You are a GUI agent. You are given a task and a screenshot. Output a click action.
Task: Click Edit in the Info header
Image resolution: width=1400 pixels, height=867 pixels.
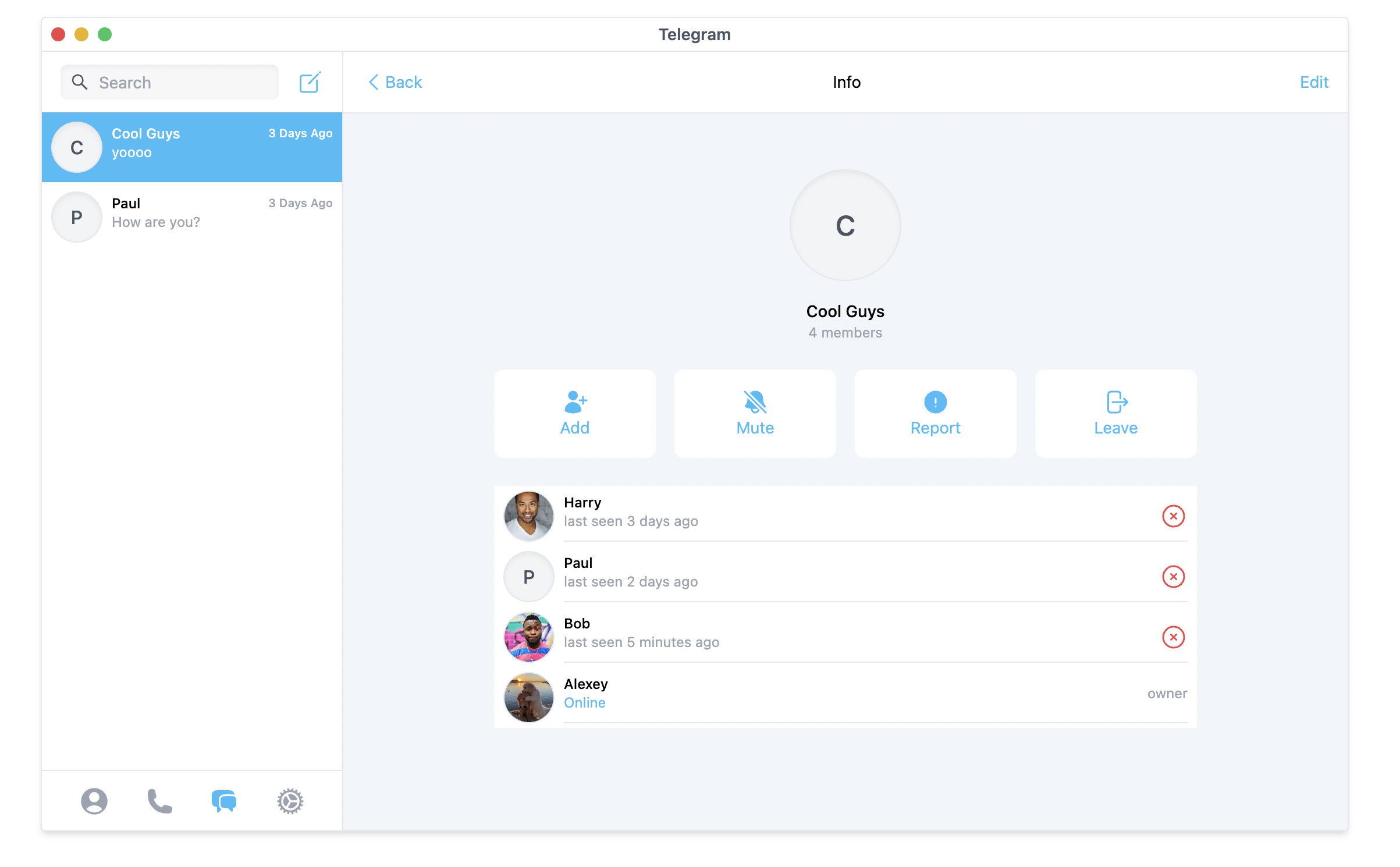pyautogui.click(x=1314, y=82)
